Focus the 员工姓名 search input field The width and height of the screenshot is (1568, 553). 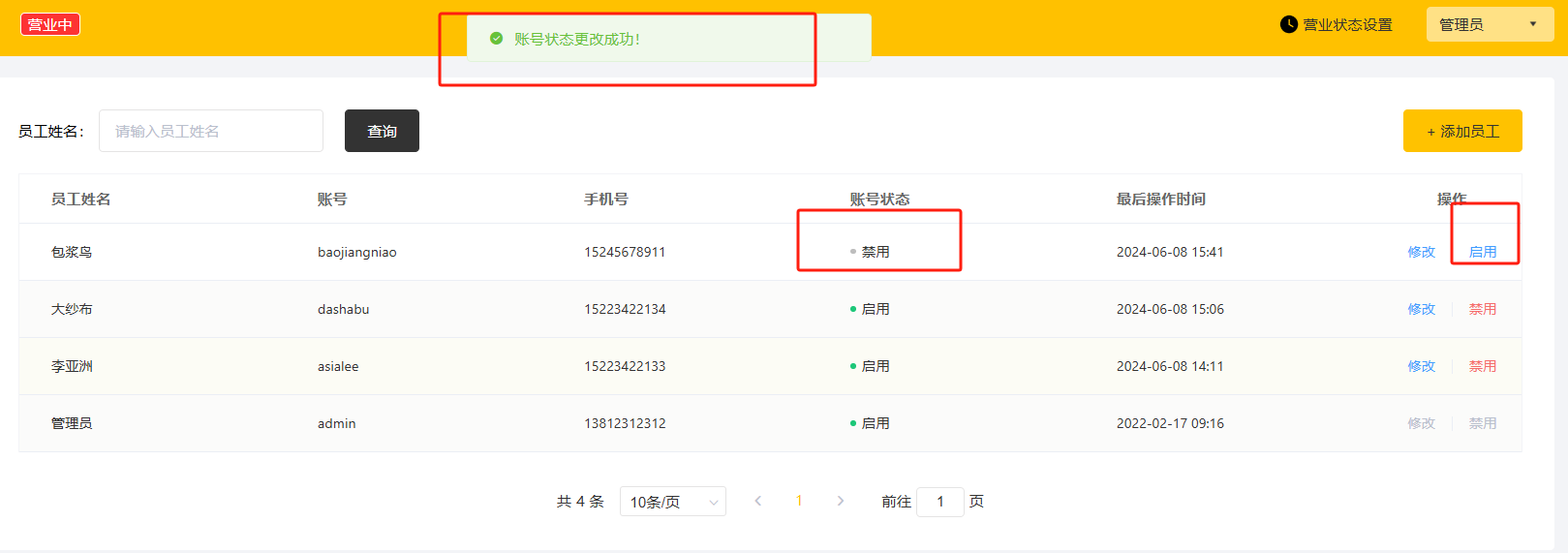pos(211,131)
